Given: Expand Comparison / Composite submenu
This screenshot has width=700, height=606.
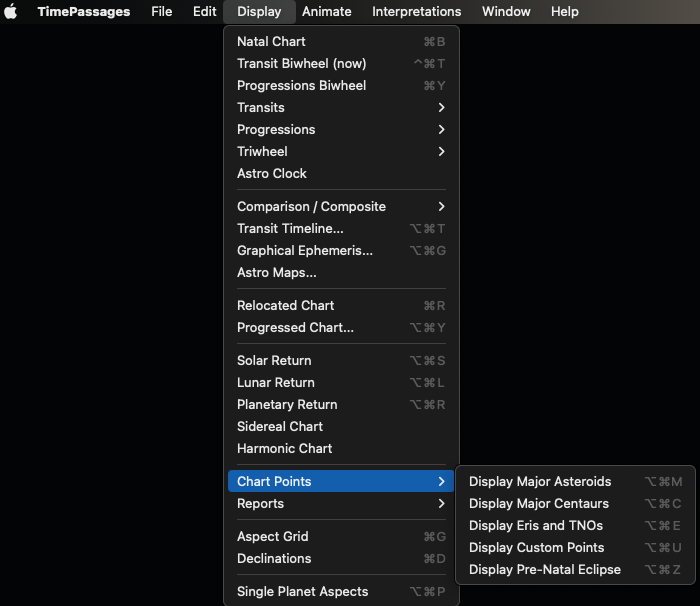Looking at the screenshot, I should coord(341,206).
